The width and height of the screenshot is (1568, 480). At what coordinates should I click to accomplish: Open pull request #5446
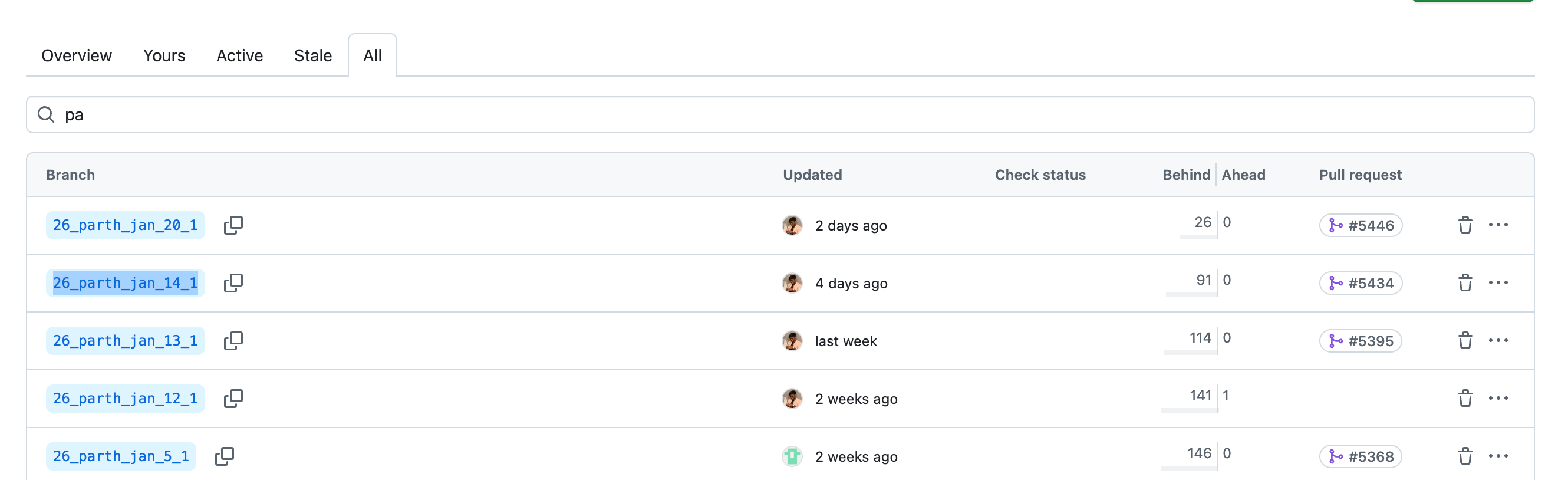1361,225
